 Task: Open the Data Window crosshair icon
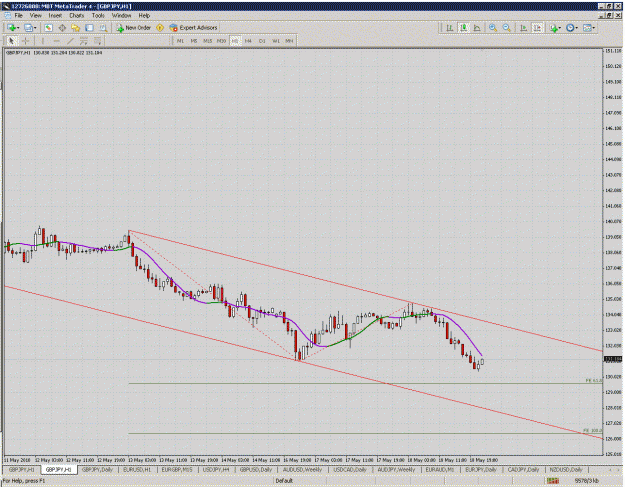[62, 27]
